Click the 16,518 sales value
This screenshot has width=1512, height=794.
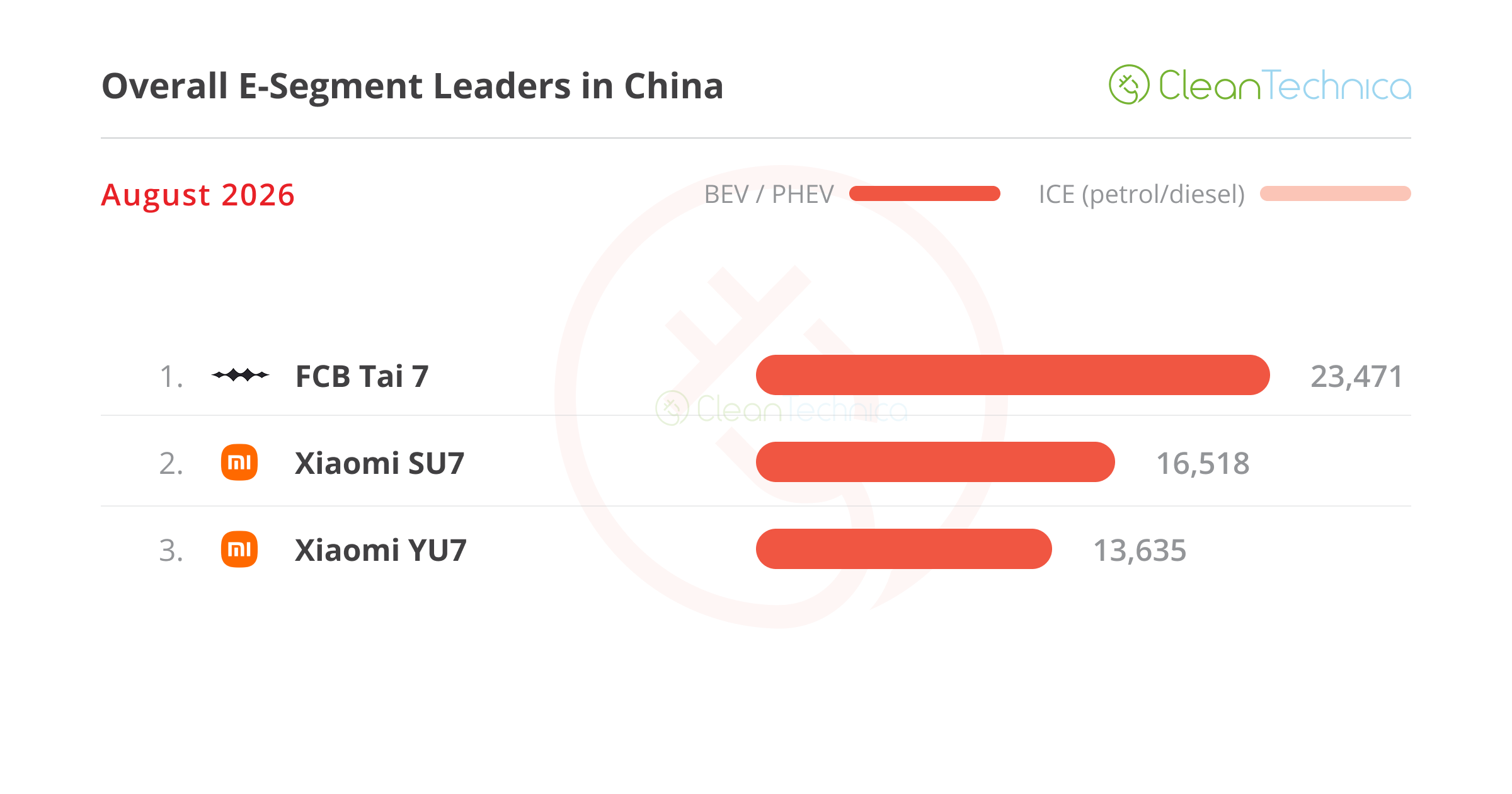pos(1203,464)
